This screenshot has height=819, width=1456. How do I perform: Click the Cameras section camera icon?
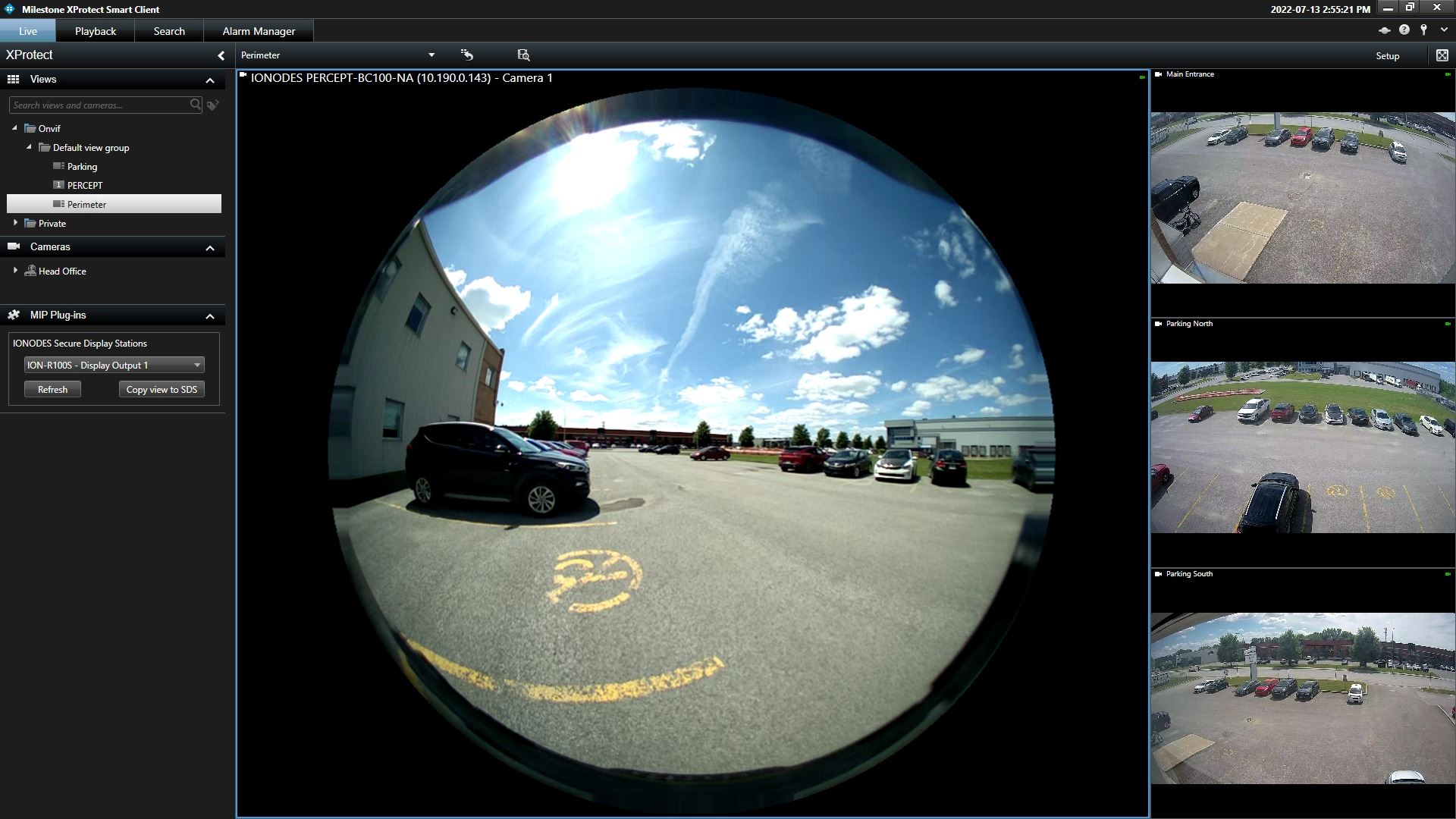coord(13,246)
